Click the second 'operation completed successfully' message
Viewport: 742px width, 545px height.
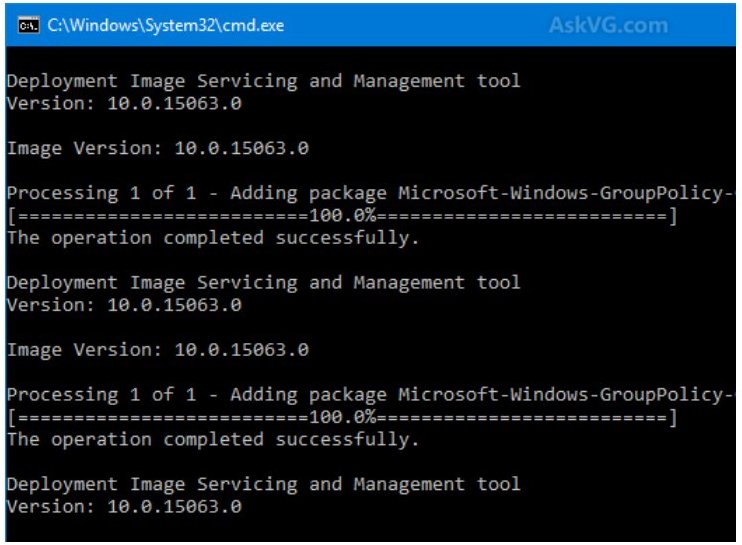pyautogui.click(x=213, y=439)
